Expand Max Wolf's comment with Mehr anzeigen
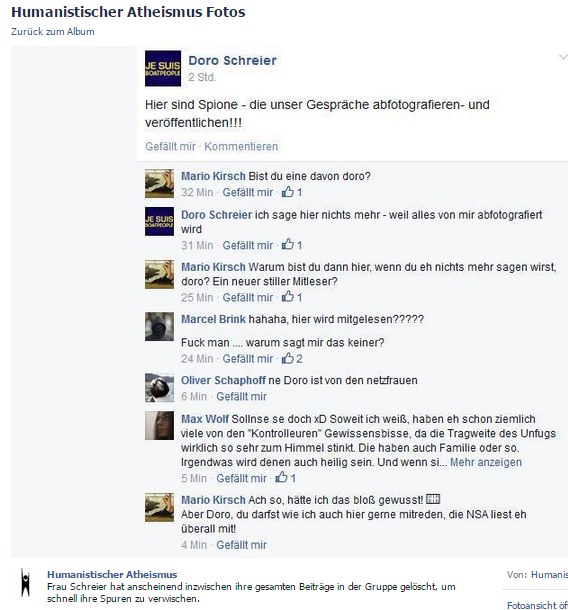Image resolution: width=568 pixels, height=610 pixels. coord(486,462)
